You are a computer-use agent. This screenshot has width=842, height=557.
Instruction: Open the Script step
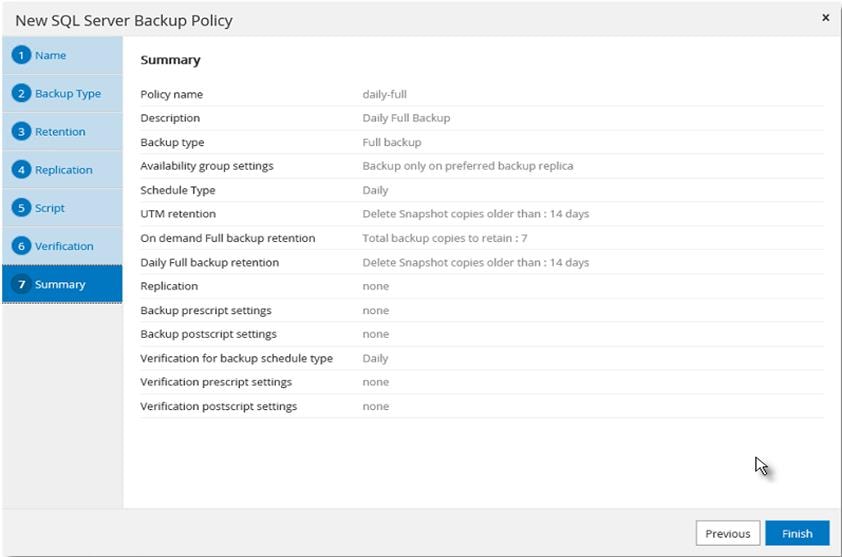point(62,208)
